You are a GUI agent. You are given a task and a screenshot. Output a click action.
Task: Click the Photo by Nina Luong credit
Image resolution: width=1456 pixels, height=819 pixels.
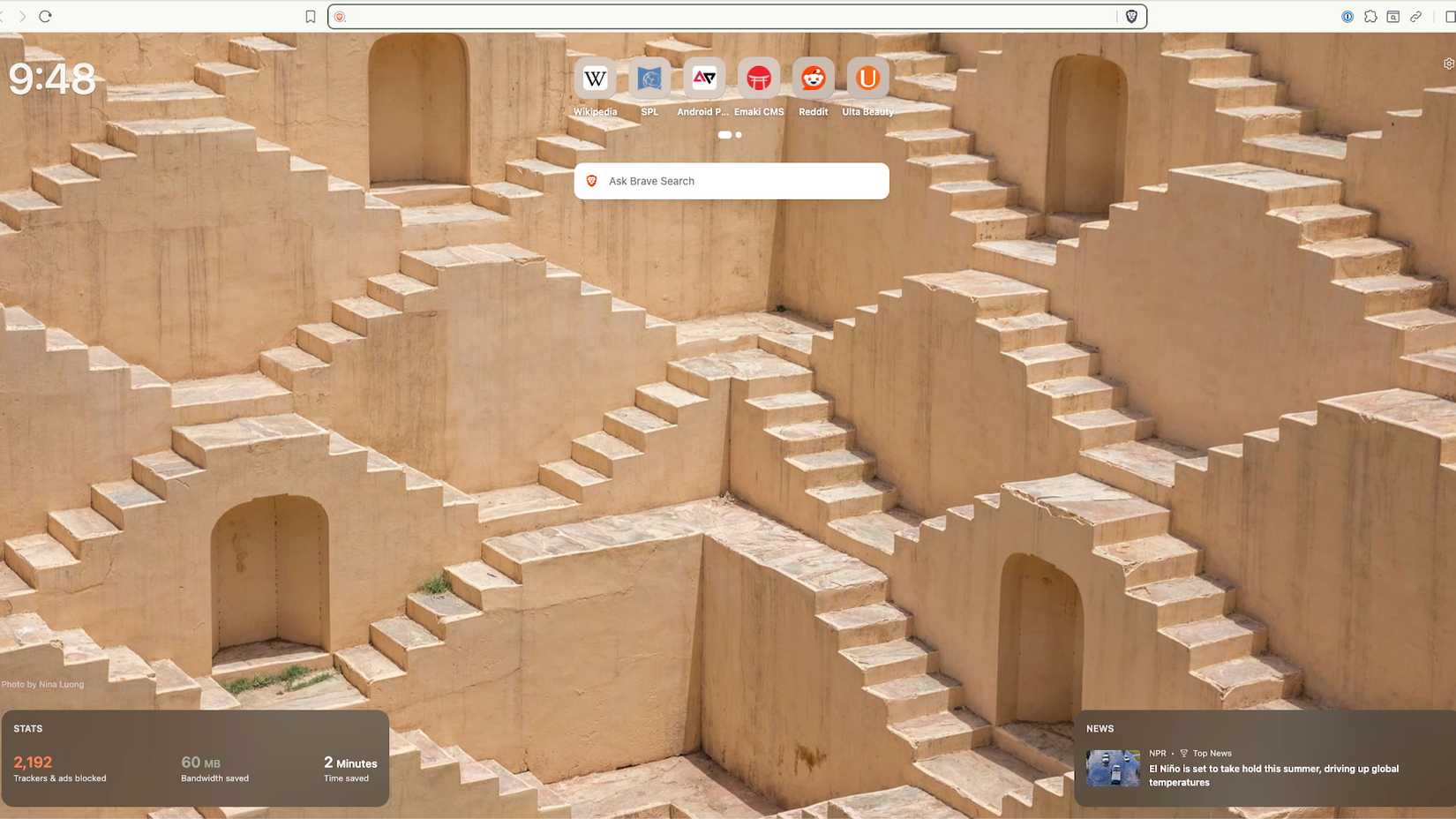42,684
